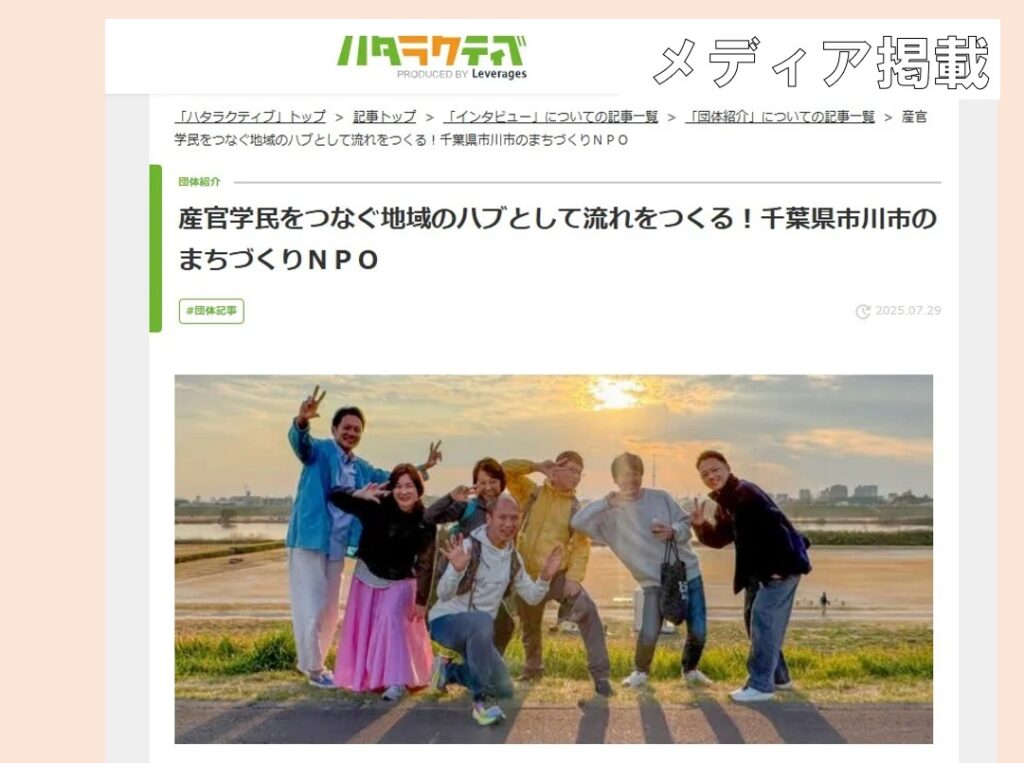Screen dimensions: 1024x763
Task: Open the group photo hero image
Action: click(553, 559)
